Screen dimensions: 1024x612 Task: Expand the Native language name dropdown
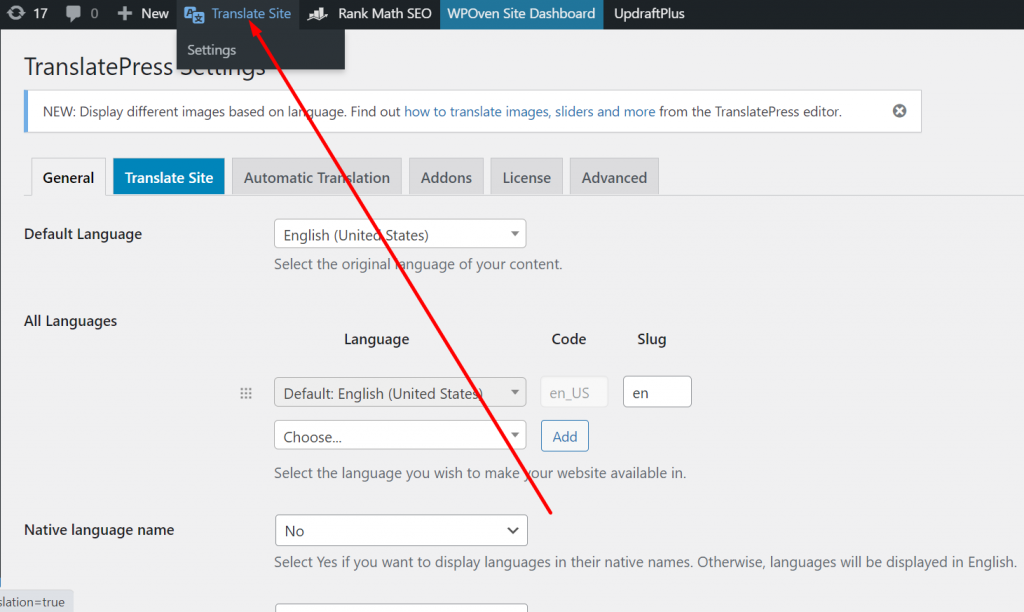[x=401, y=530]
